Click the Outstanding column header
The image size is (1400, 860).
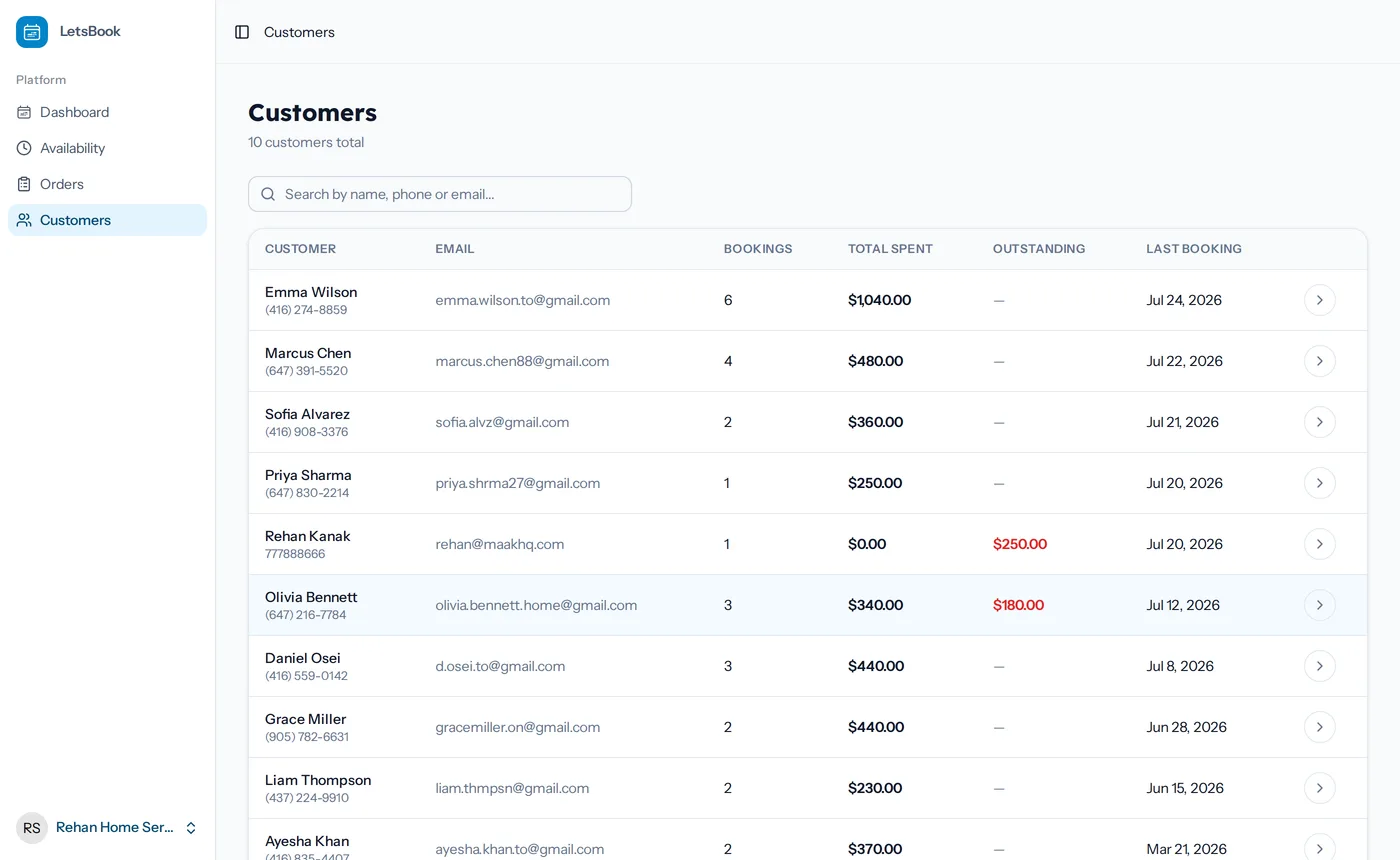coord(1039,249)
